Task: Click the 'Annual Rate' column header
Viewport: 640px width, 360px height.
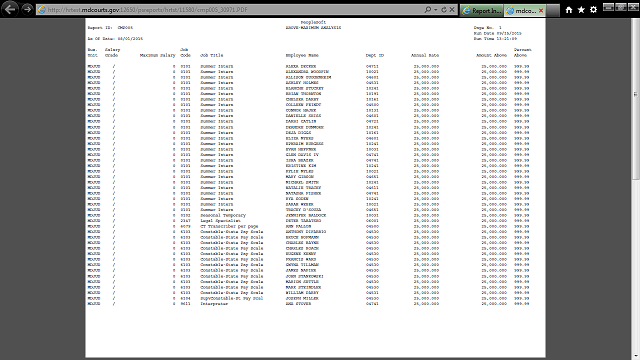Action: pos(425,55)
